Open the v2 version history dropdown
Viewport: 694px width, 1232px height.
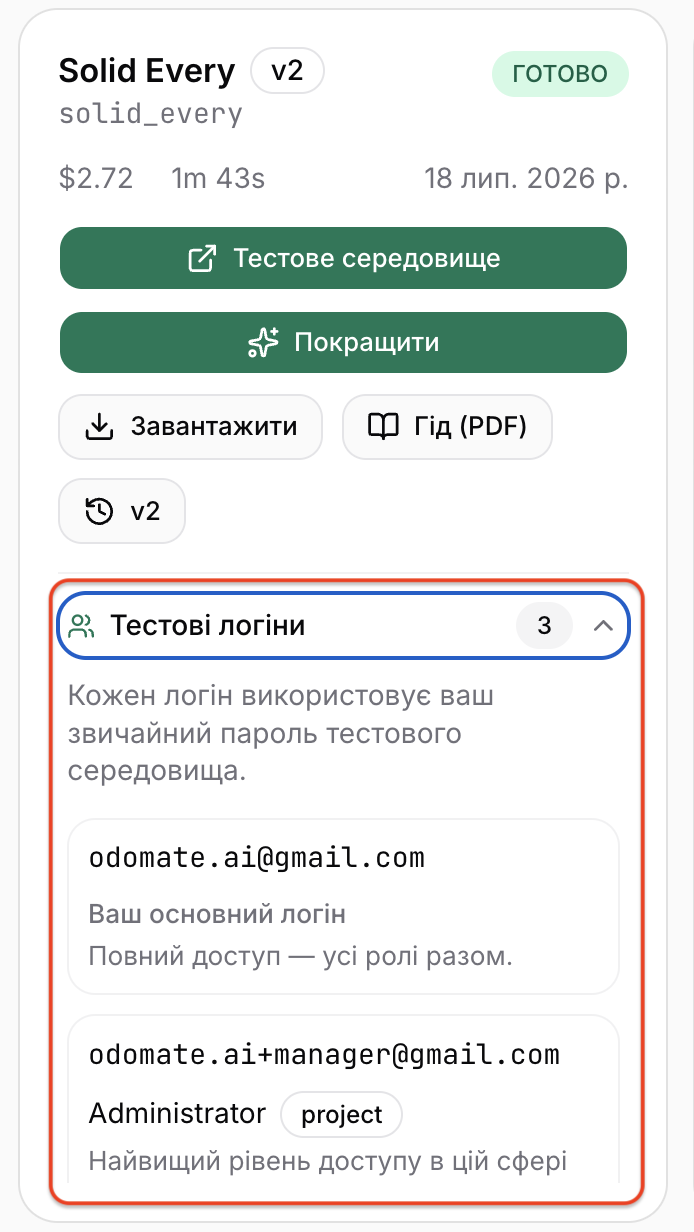[122, 511]
